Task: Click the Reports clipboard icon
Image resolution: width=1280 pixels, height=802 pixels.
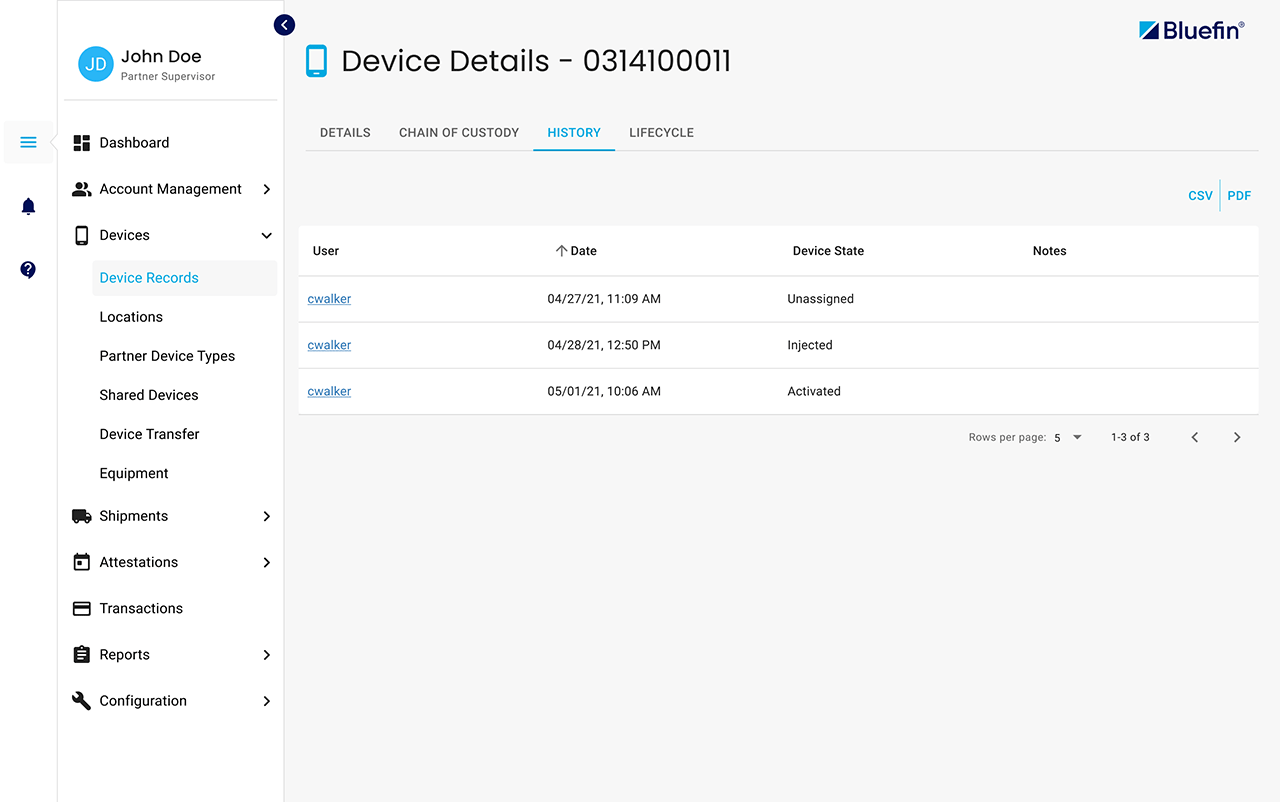Action: coord(82,654)
